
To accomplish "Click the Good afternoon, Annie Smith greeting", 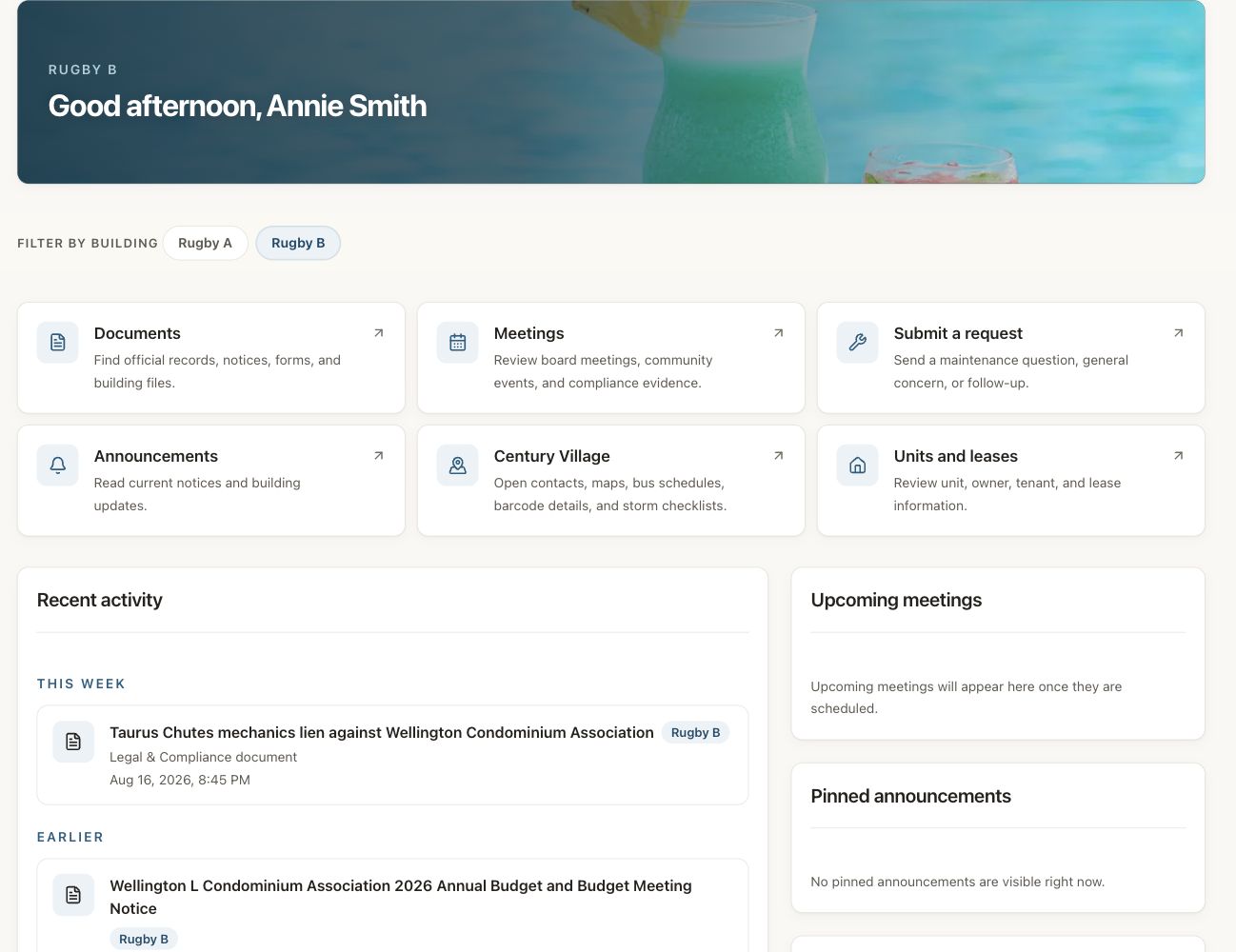I will click(238, 106).
